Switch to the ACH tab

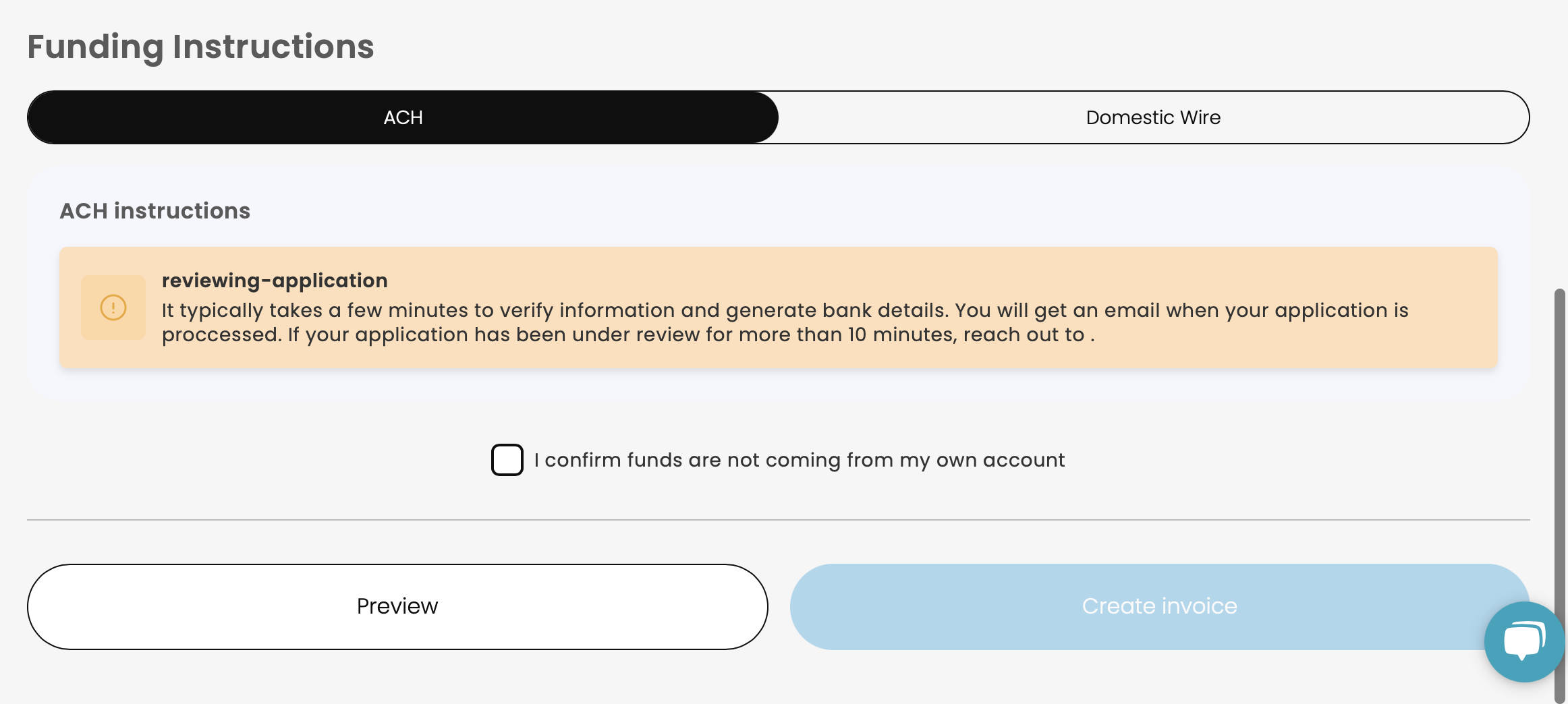(403, 117)
